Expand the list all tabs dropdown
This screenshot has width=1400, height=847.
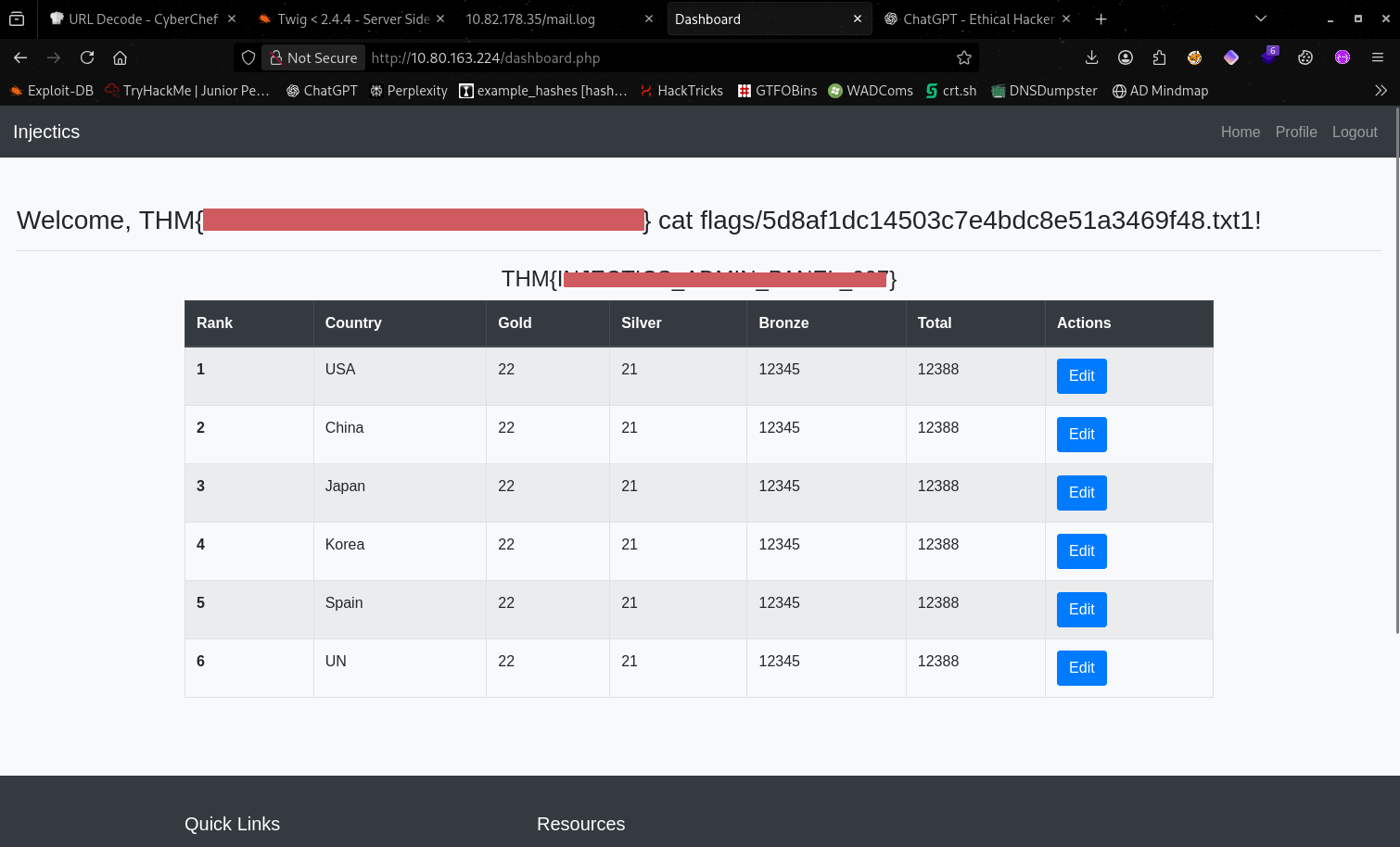click(1260, 19)
